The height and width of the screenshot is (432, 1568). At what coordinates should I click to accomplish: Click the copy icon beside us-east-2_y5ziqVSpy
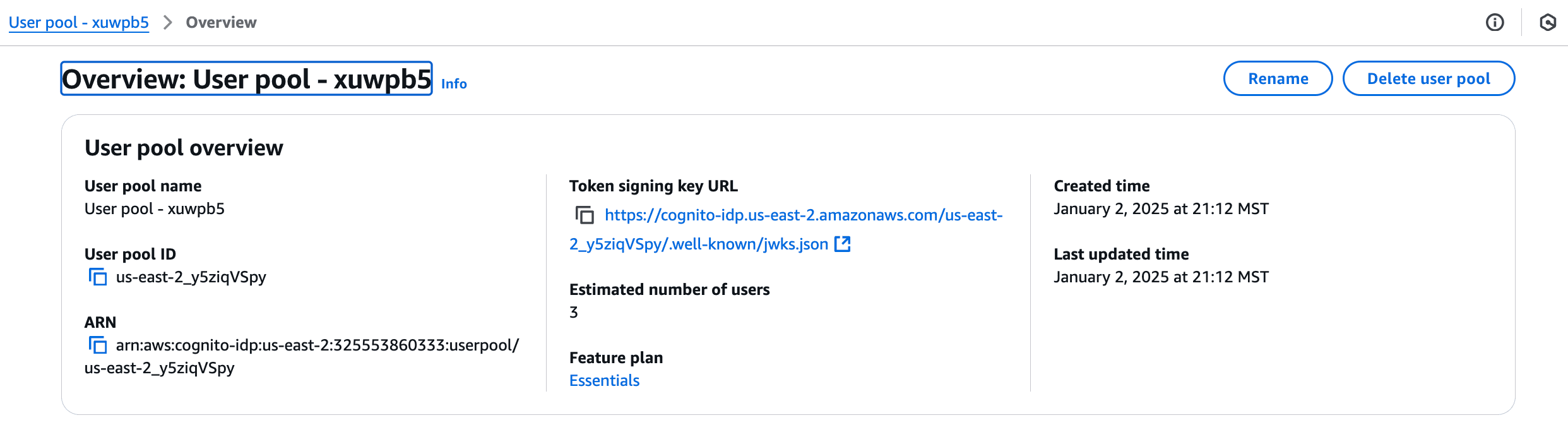[x=98, y=276]
